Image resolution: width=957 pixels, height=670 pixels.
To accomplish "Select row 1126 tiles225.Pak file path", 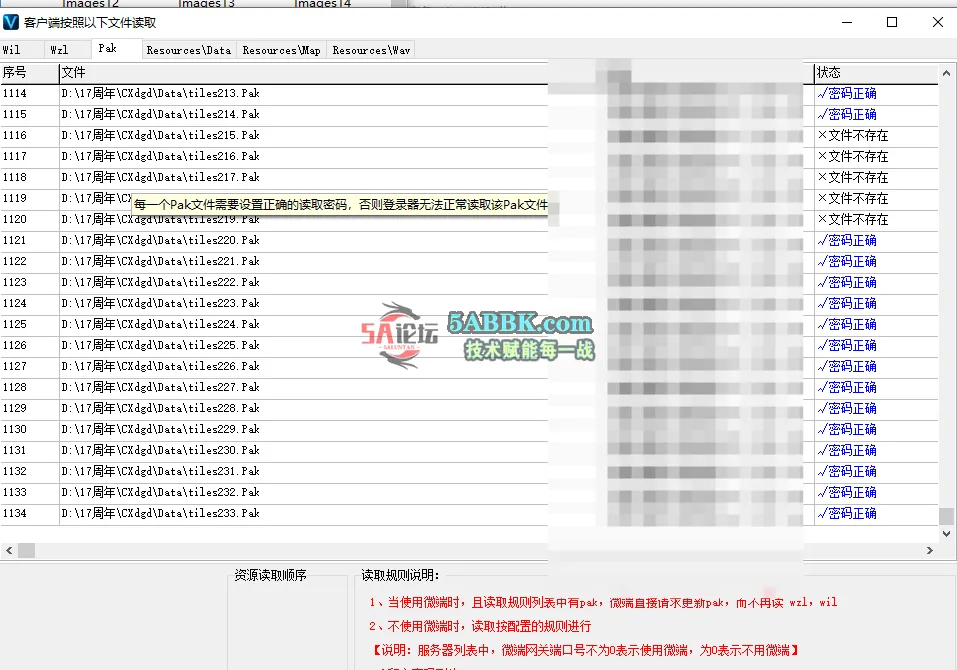I will (x=161, y=345).
